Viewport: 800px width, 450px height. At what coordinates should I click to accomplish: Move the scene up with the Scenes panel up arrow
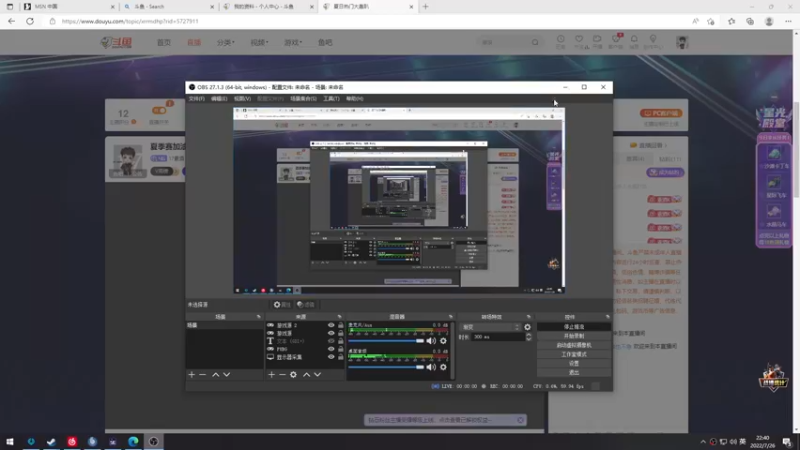[216, 374]
